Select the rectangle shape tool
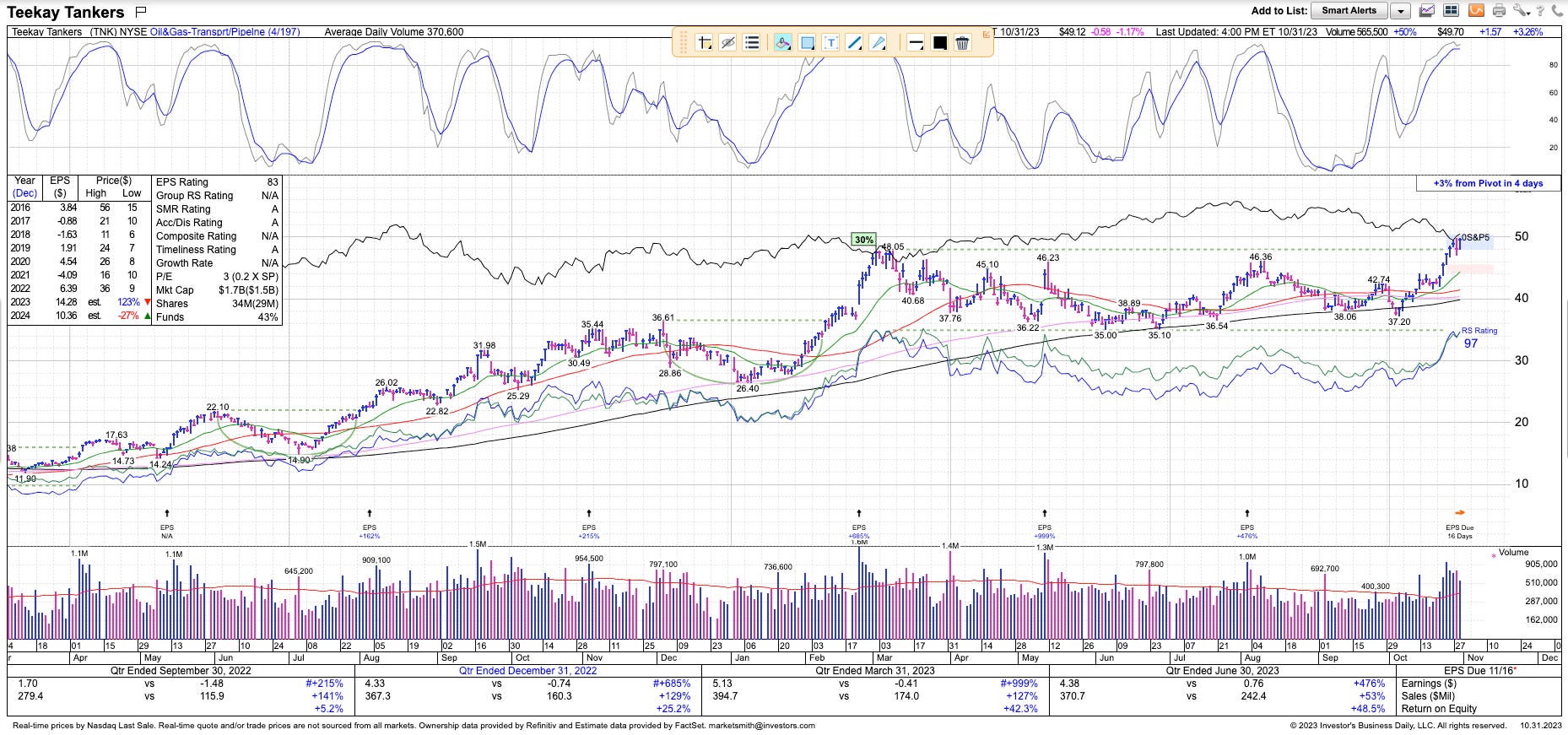This screenshot has width=1568, height=735. point(807,42)
